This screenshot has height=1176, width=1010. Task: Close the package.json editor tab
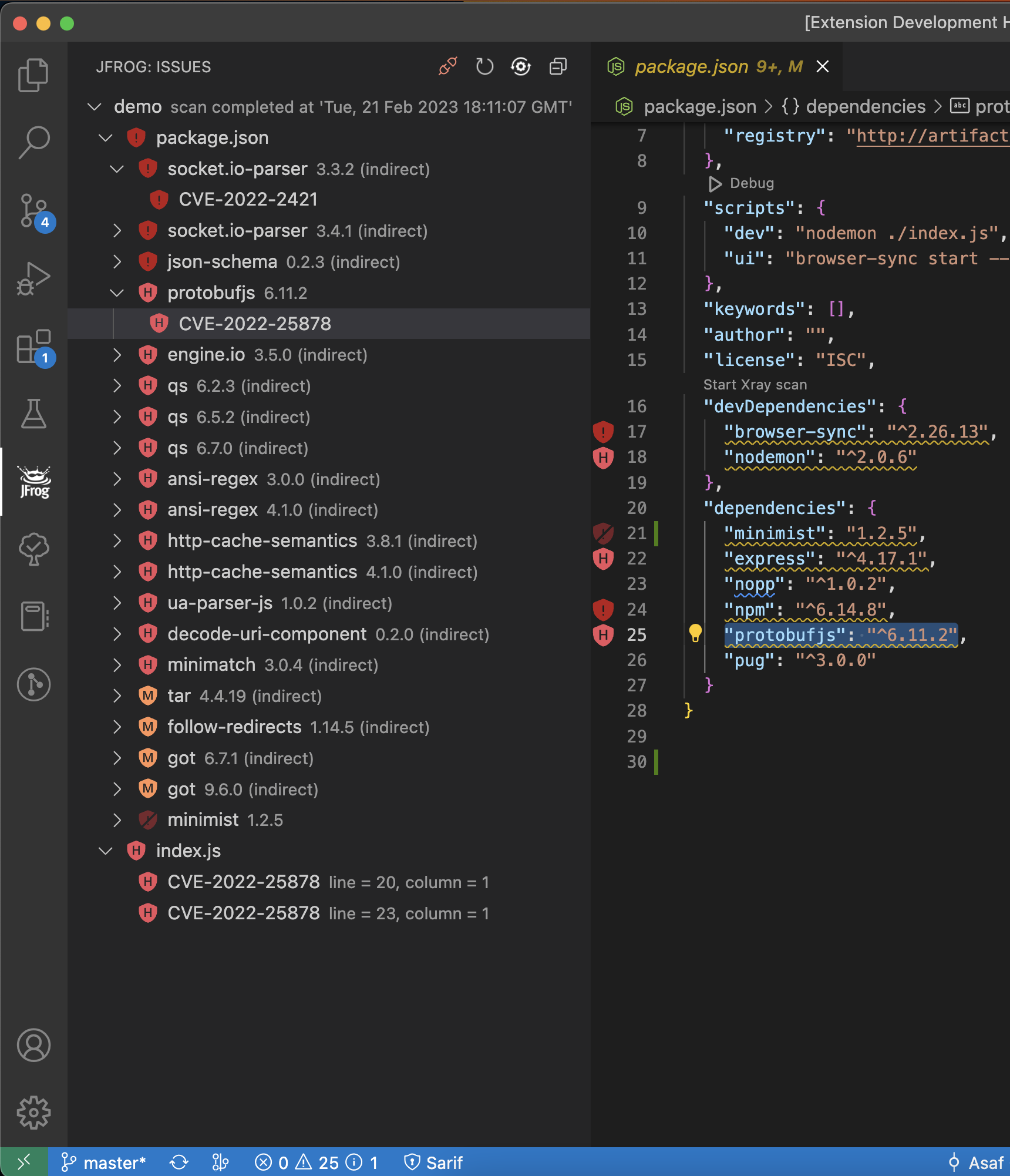[x=823, y=66]
